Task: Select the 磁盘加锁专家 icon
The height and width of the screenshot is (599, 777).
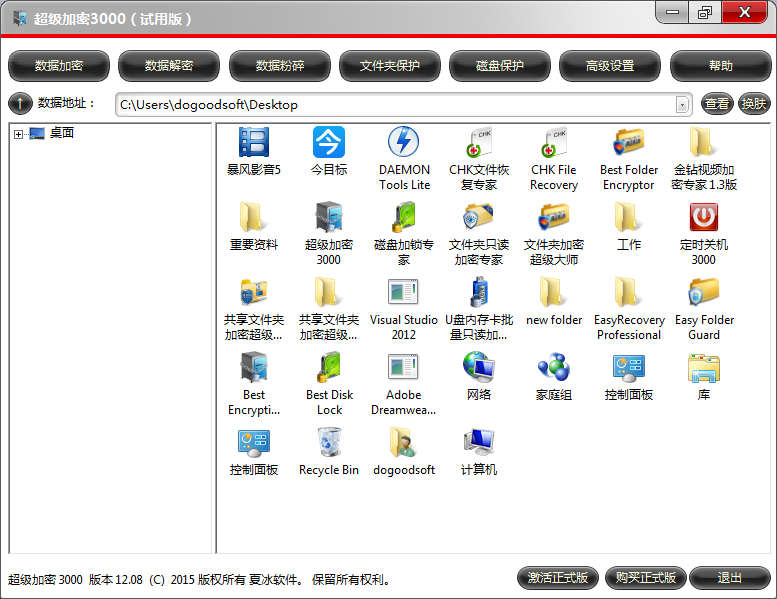Action: coord(403,218)
